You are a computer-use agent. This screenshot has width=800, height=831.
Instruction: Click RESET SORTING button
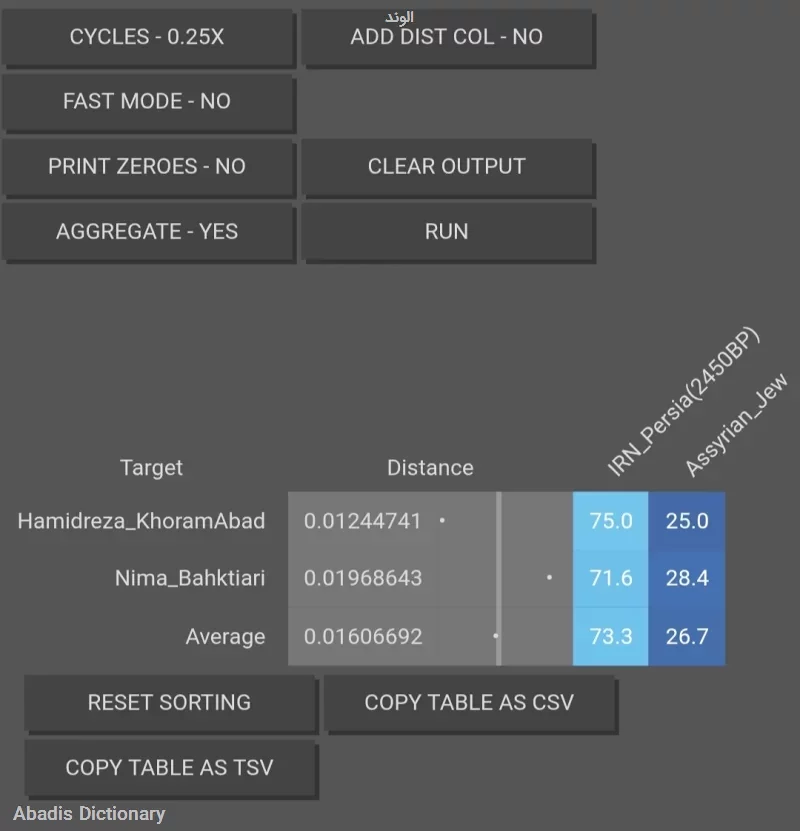[x=169, y=703]
